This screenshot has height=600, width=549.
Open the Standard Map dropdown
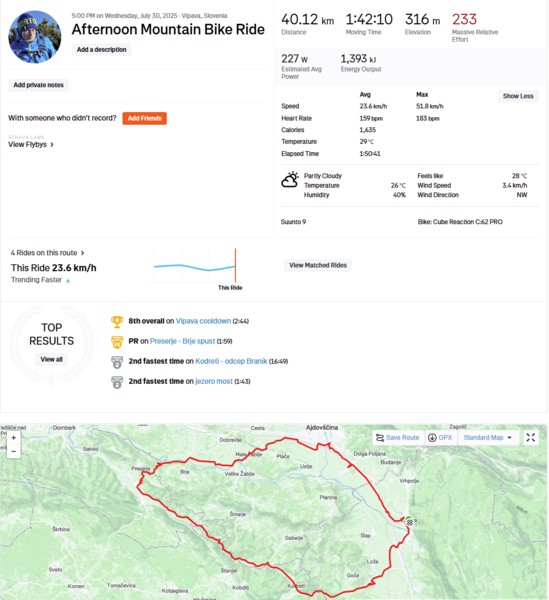[488, 438]
